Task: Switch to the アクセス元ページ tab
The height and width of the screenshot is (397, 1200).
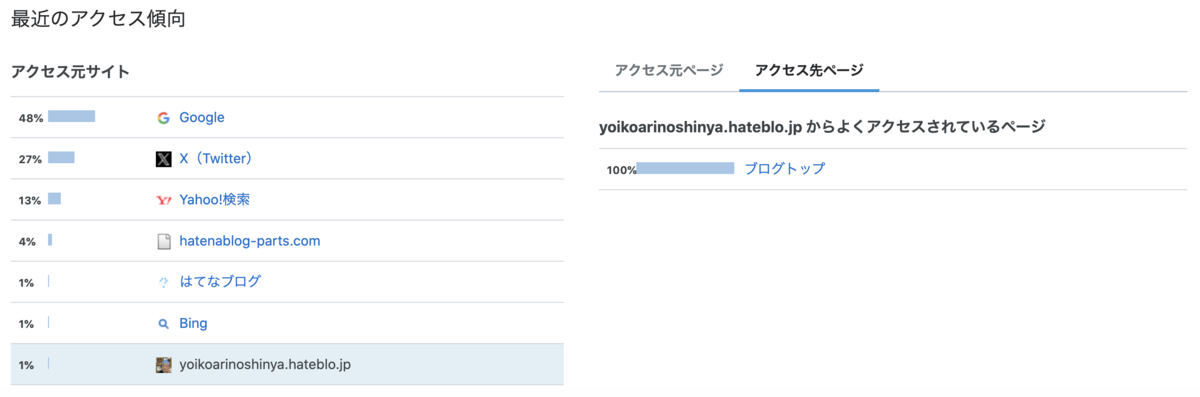Action: click(669, 70)
